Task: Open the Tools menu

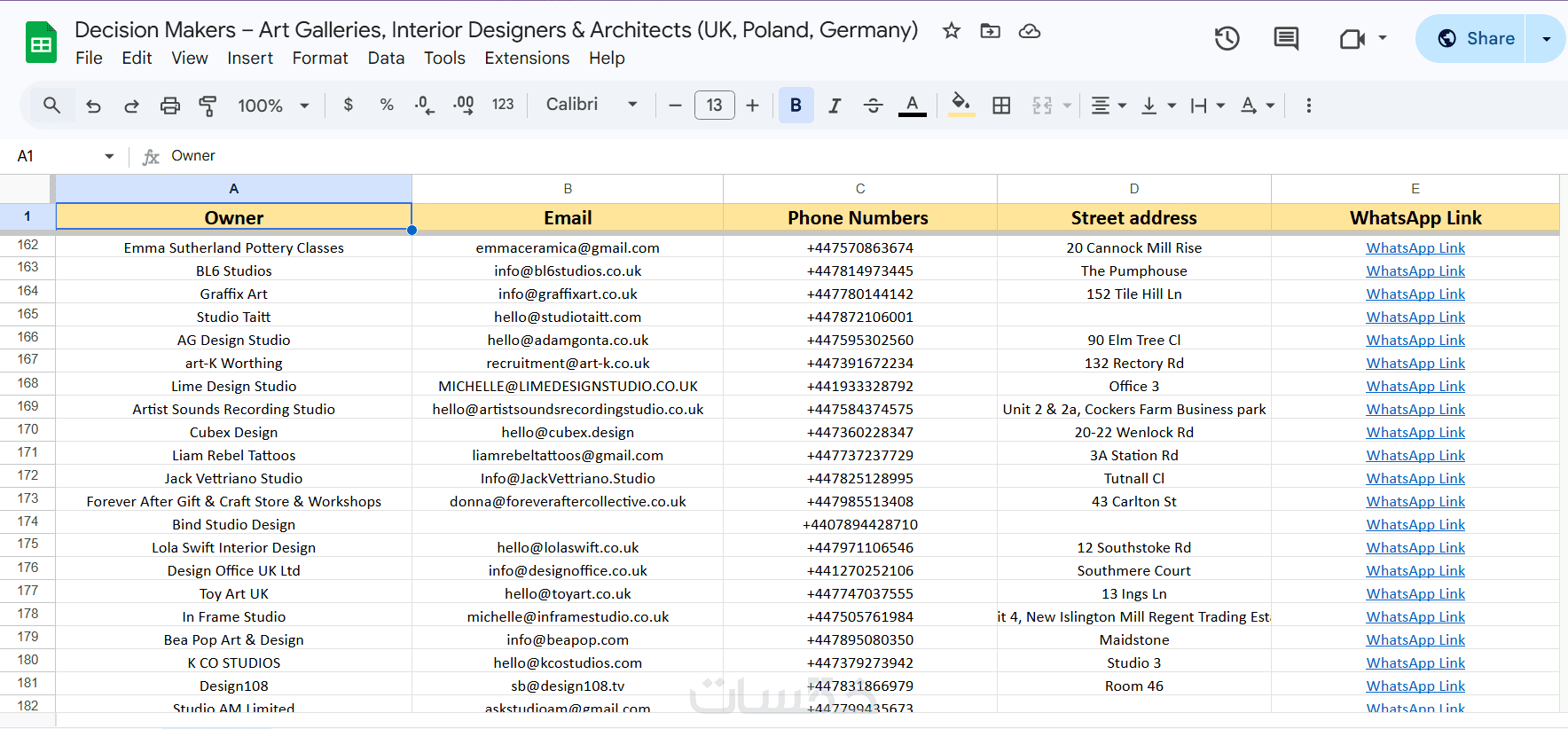Action: (444, 58)
